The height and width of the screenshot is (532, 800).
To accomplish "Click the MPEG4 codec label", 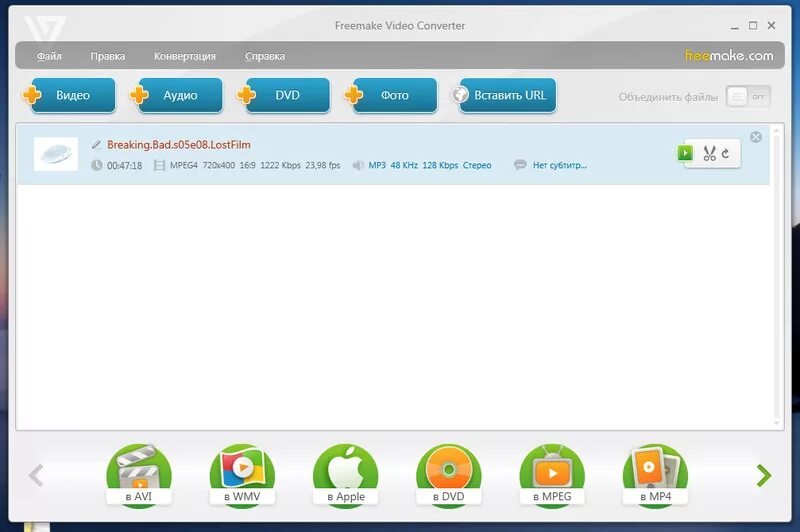I will [x=184, y=165].
